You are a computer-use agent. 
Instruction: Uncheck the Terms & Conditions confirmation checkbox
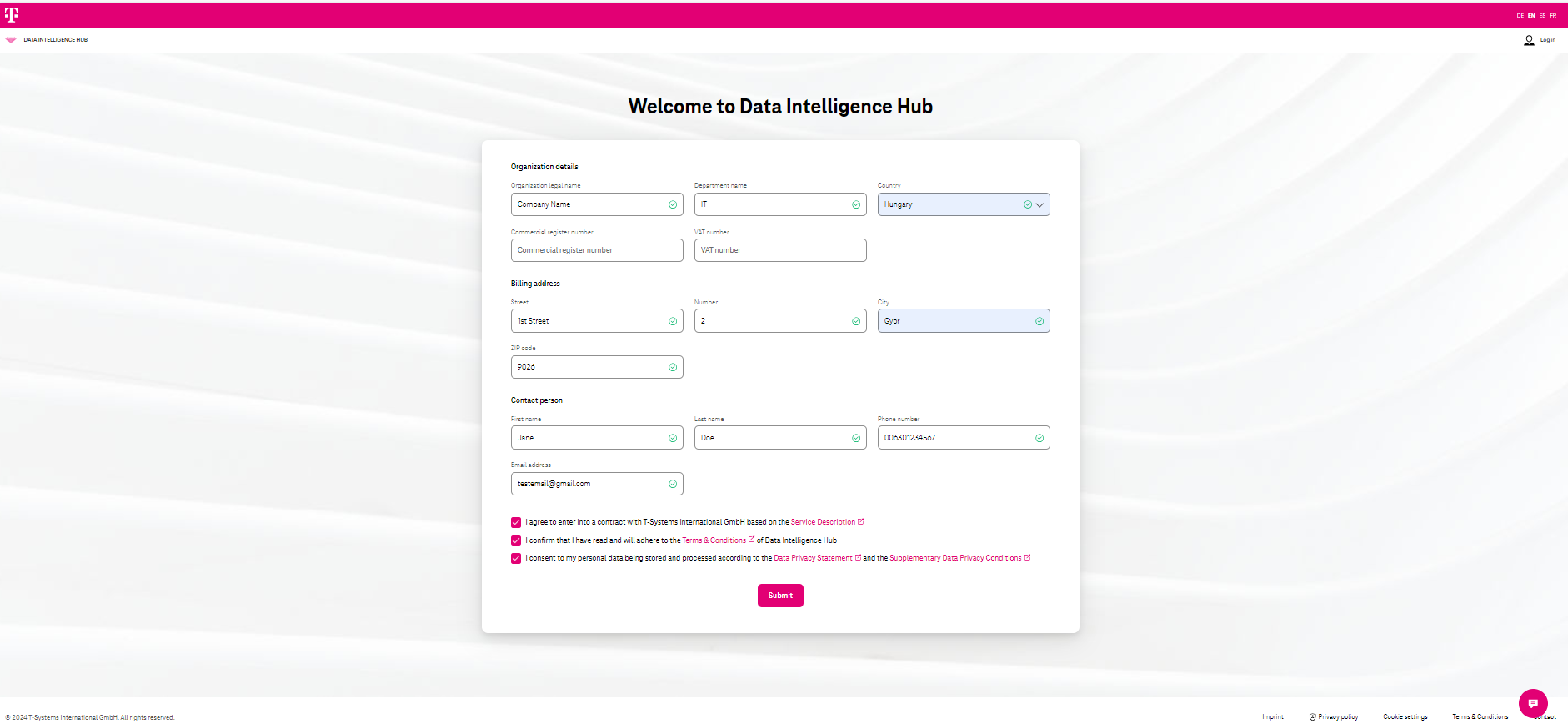(x=516, y=540)
